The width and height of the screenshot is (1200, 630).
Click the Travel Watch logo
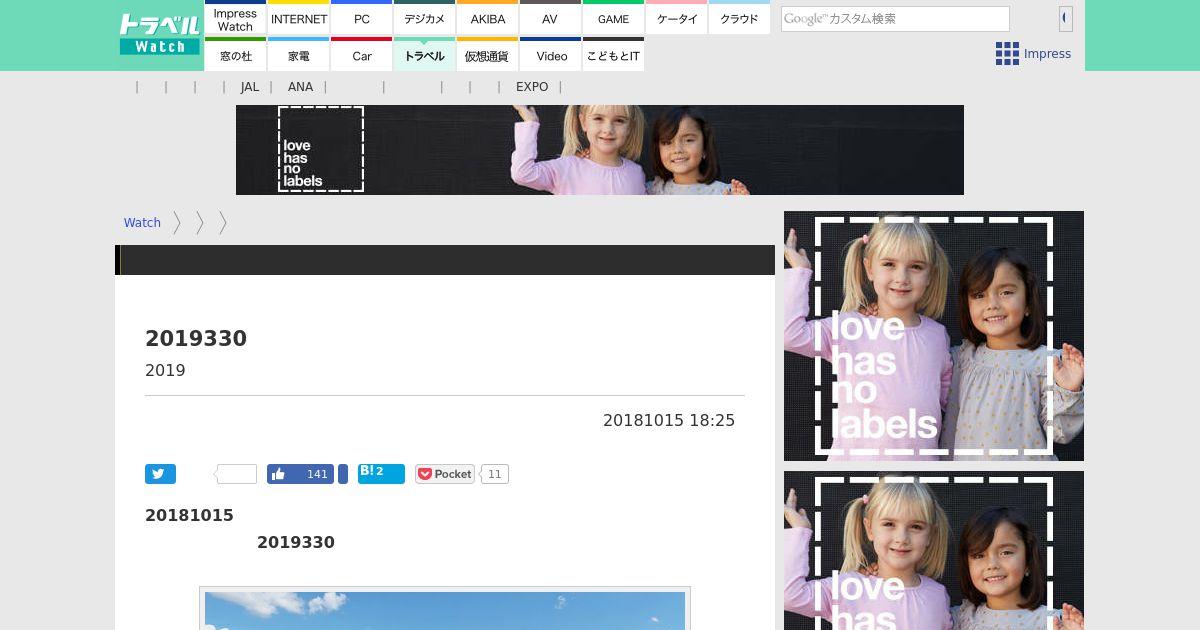point(159,34)
